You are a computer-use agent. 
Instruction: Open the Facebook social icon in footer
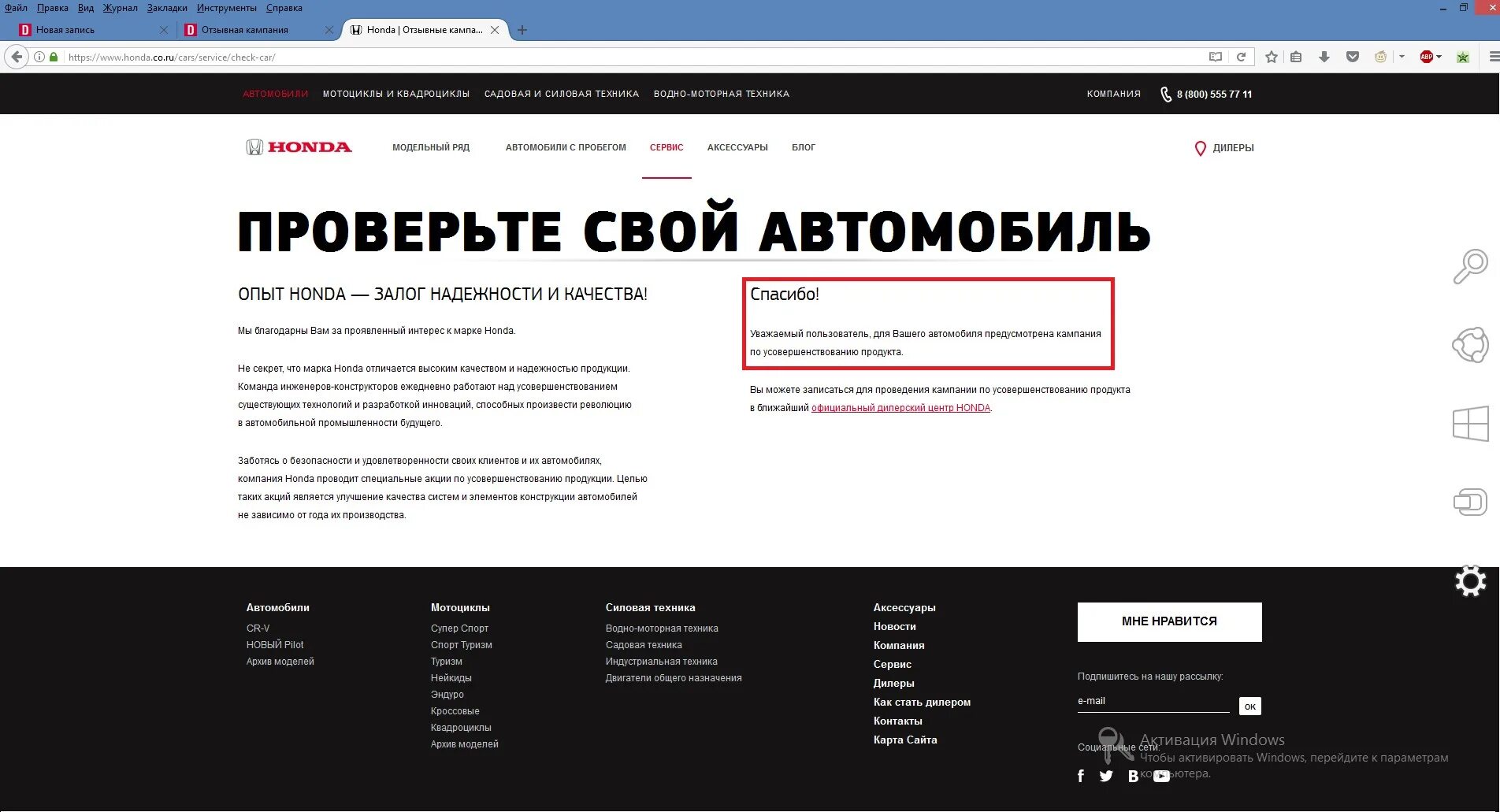(x=1081, y=776)
